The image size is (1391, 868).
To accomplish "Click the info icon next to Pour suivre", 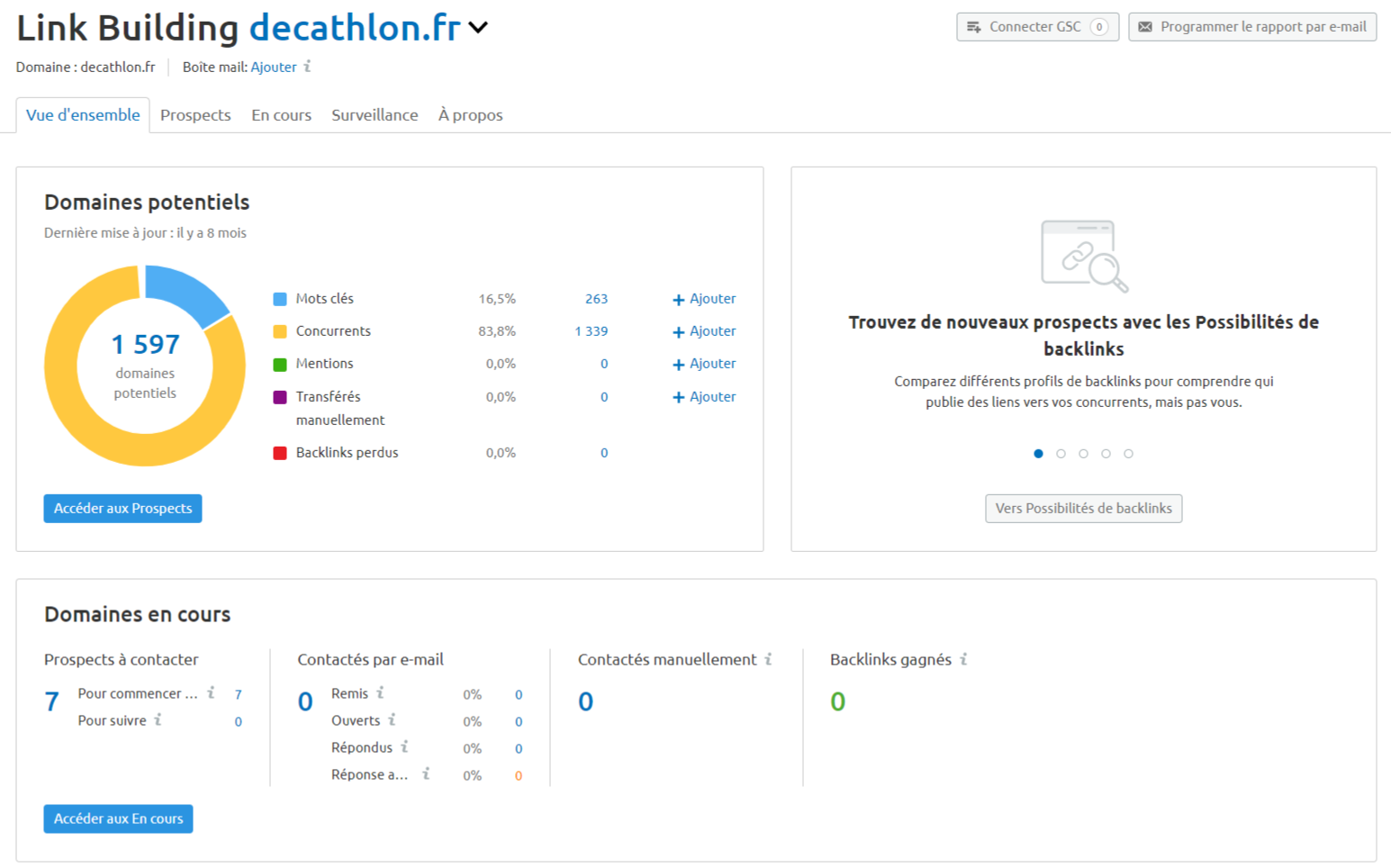I will [x=158, y=720].
